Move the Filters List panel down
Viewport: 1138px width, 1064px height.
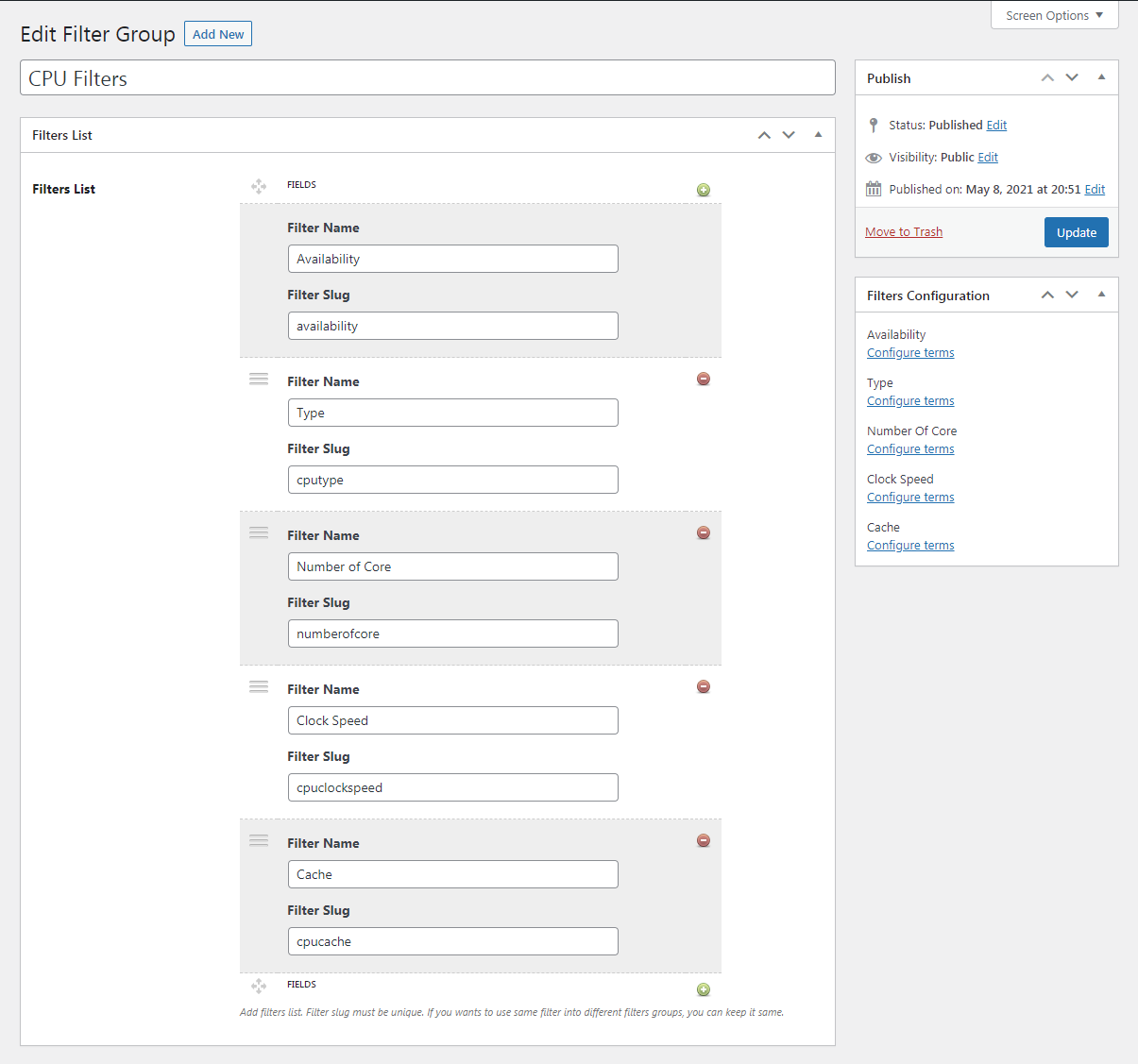[x=789, y=135]
